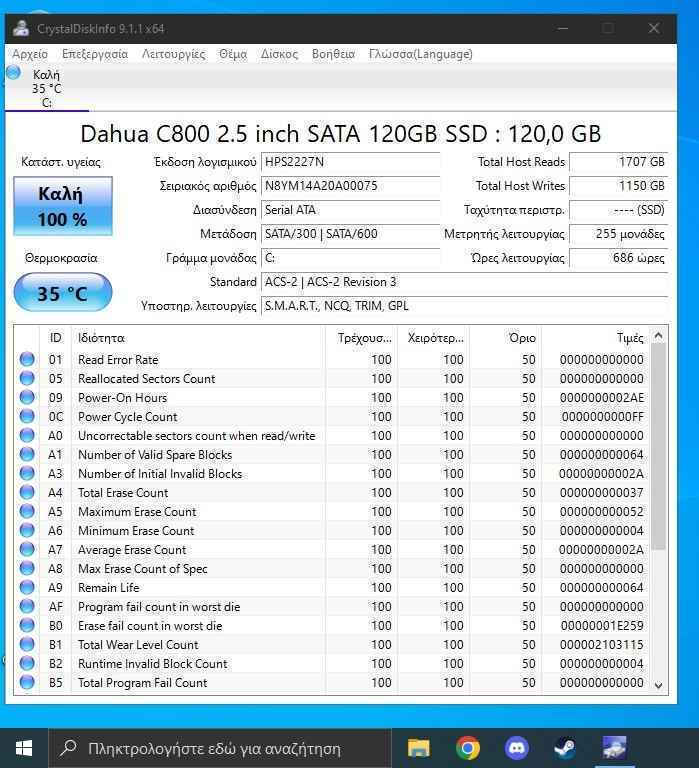Click status icon of Remain Life row

point(27,587)
